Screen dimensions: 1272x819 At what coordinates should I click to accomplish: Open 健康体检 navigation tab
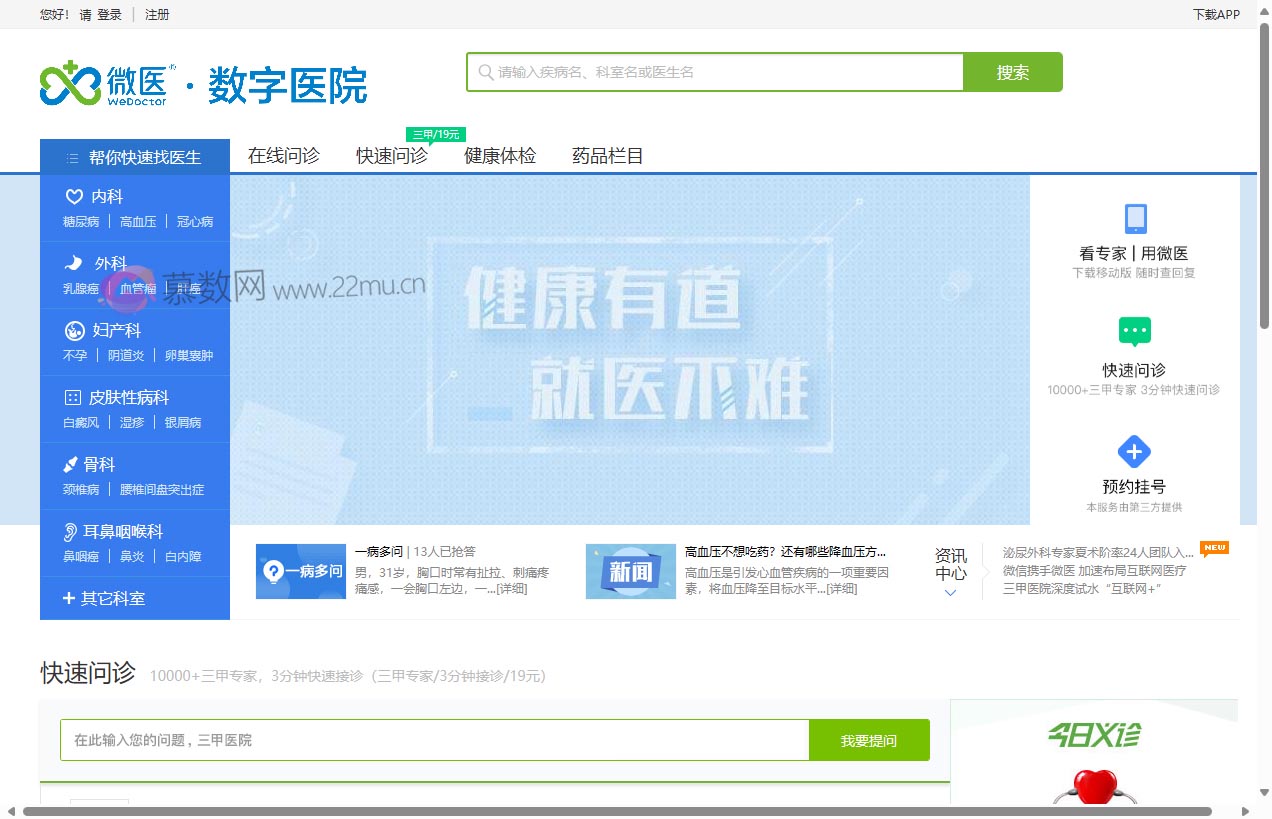[500, 156]
